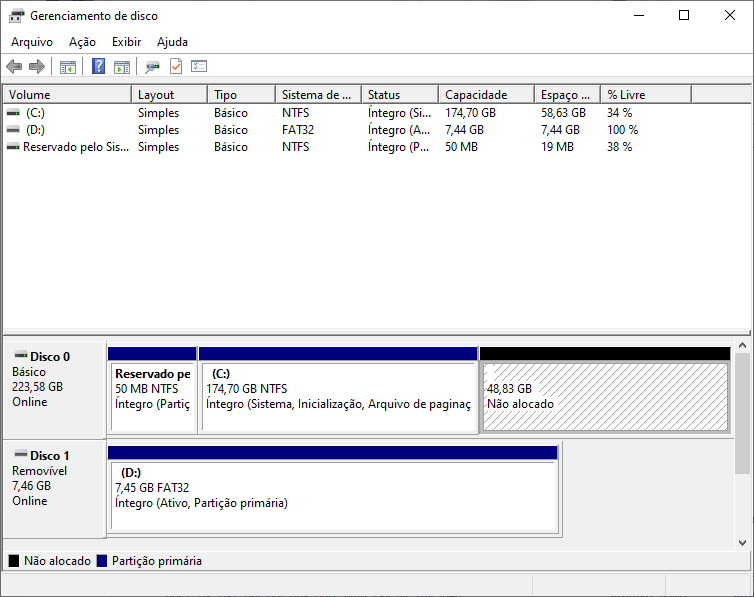Screen dimensions: 754x597
Task: Click the 50 MB capacity cell
Action: pos(461,147)
